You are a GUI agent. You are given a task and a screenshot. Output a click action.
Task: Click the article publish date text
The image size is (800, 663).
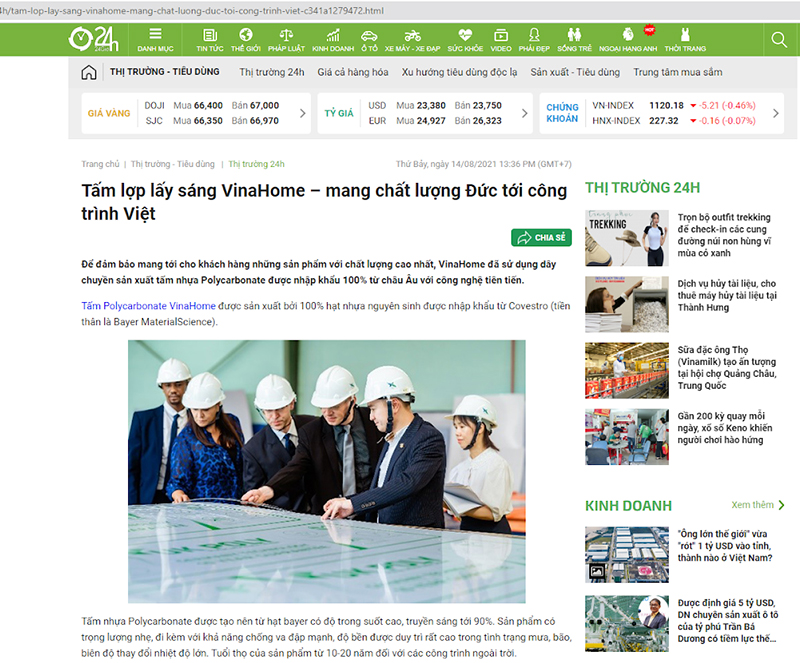pyautogui.click(x=484, y=164)
